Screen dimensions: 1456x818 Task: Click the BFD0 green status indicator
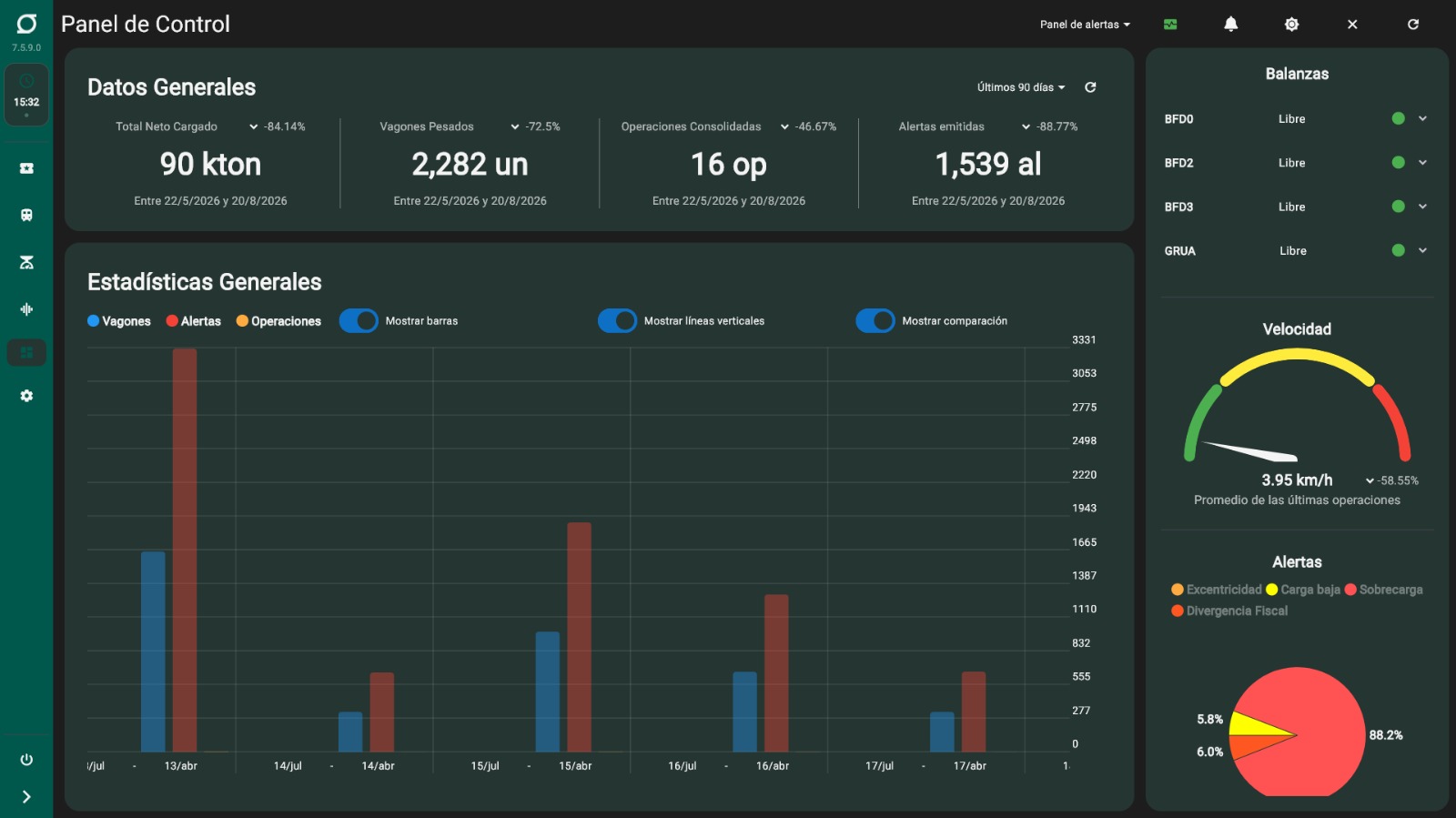(x=1399, y=118)
